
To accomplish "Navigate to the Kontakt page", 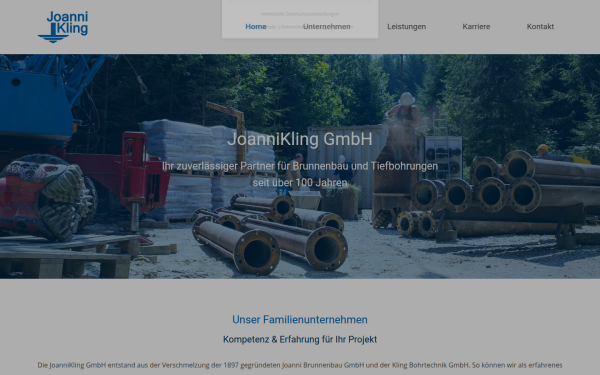I will click(x=540, y=27).
